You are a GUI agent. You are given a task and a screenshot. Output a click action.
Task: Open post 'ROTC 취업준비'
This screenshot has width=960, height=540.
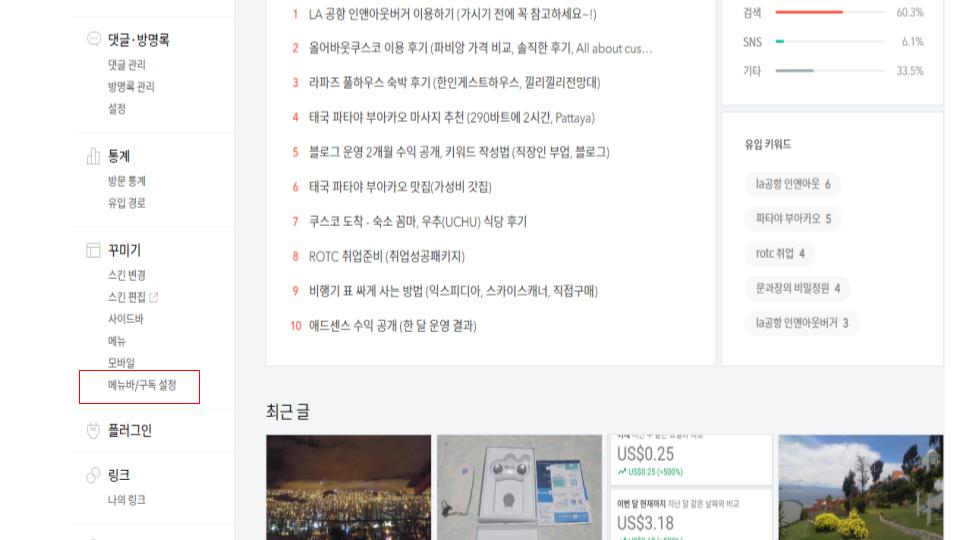[386, 257]
